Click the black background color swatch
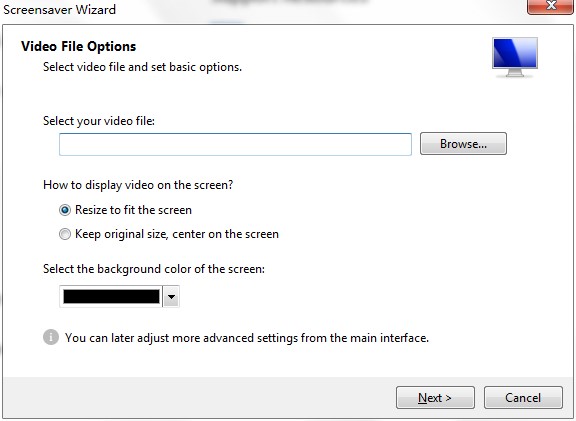The height and width of the screenshot is (421, 576). coord(111,296)
